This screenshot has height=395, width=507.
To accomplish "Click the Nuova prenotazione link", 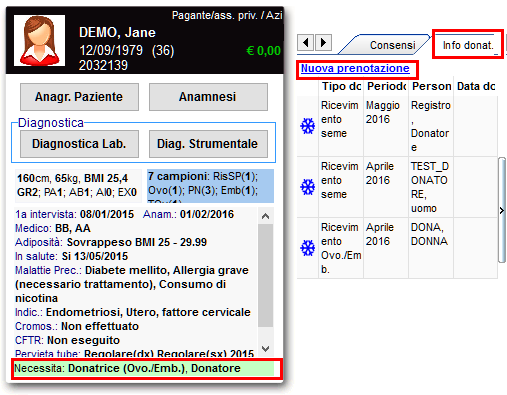I will click(x=355, y=68).
